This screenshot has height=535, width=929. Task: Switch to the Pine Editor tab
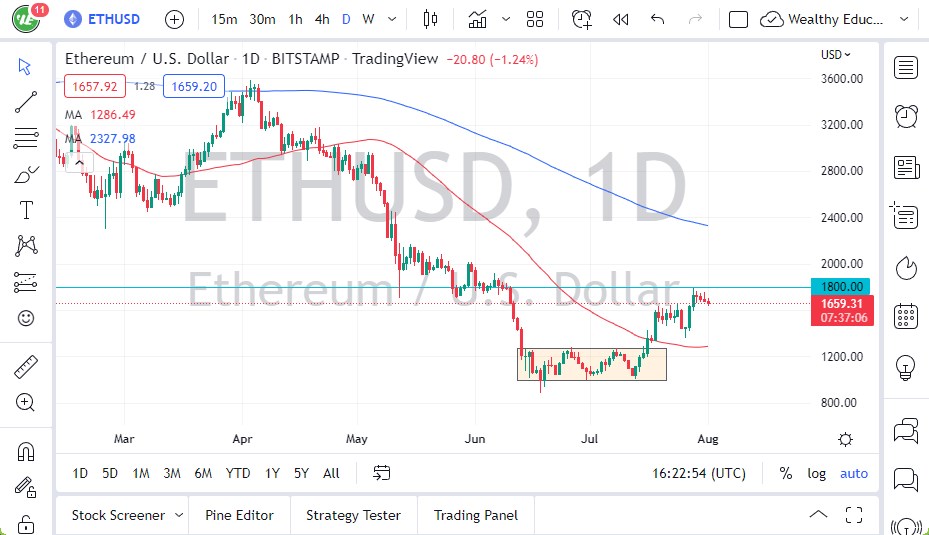240,515
